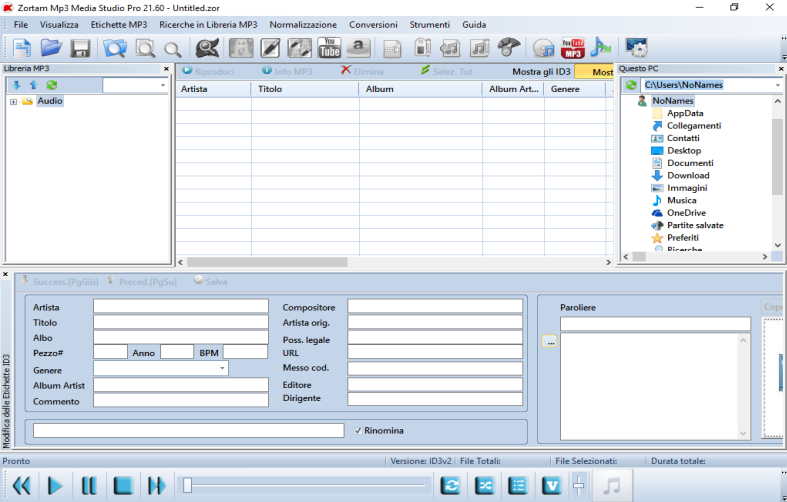787x502 pixels.
Task: Open the C:\Users\NoNames path dropdown
Action: point(777,85)
